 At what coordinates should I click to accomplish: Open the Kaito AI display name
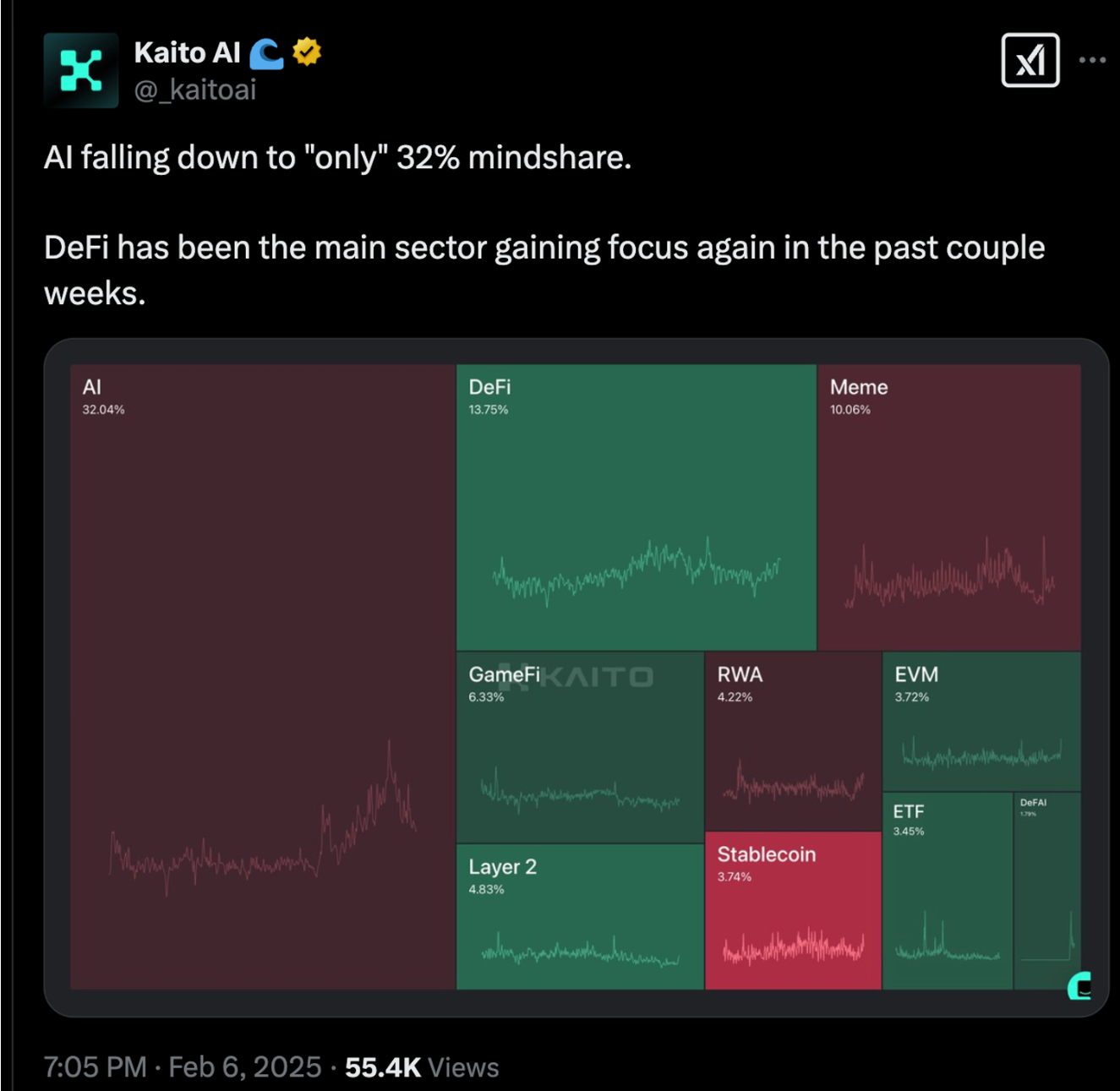[187, 52]
